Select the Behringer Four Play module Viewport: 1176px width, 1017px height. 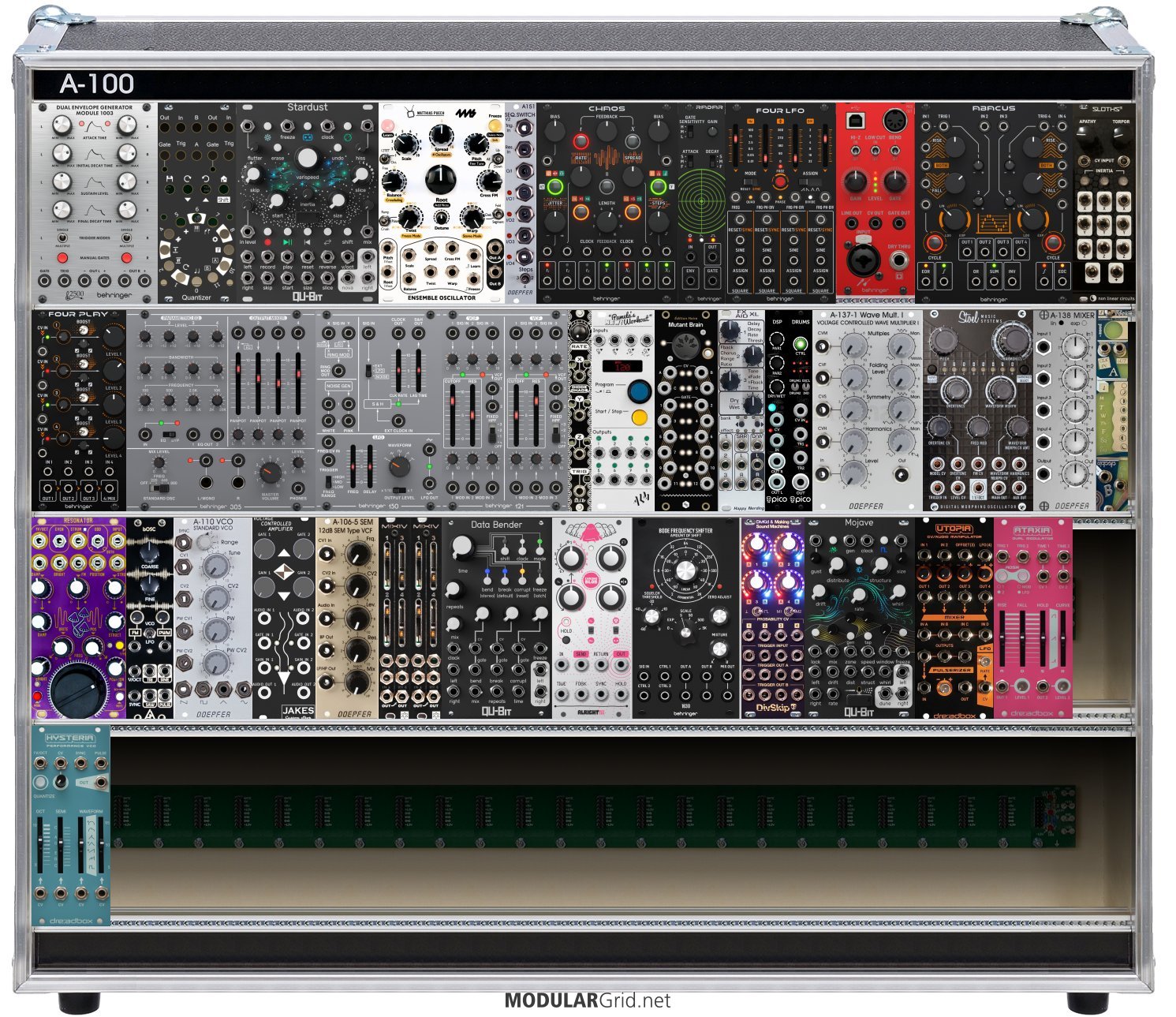pyautogui.click(x=79, y=409)
